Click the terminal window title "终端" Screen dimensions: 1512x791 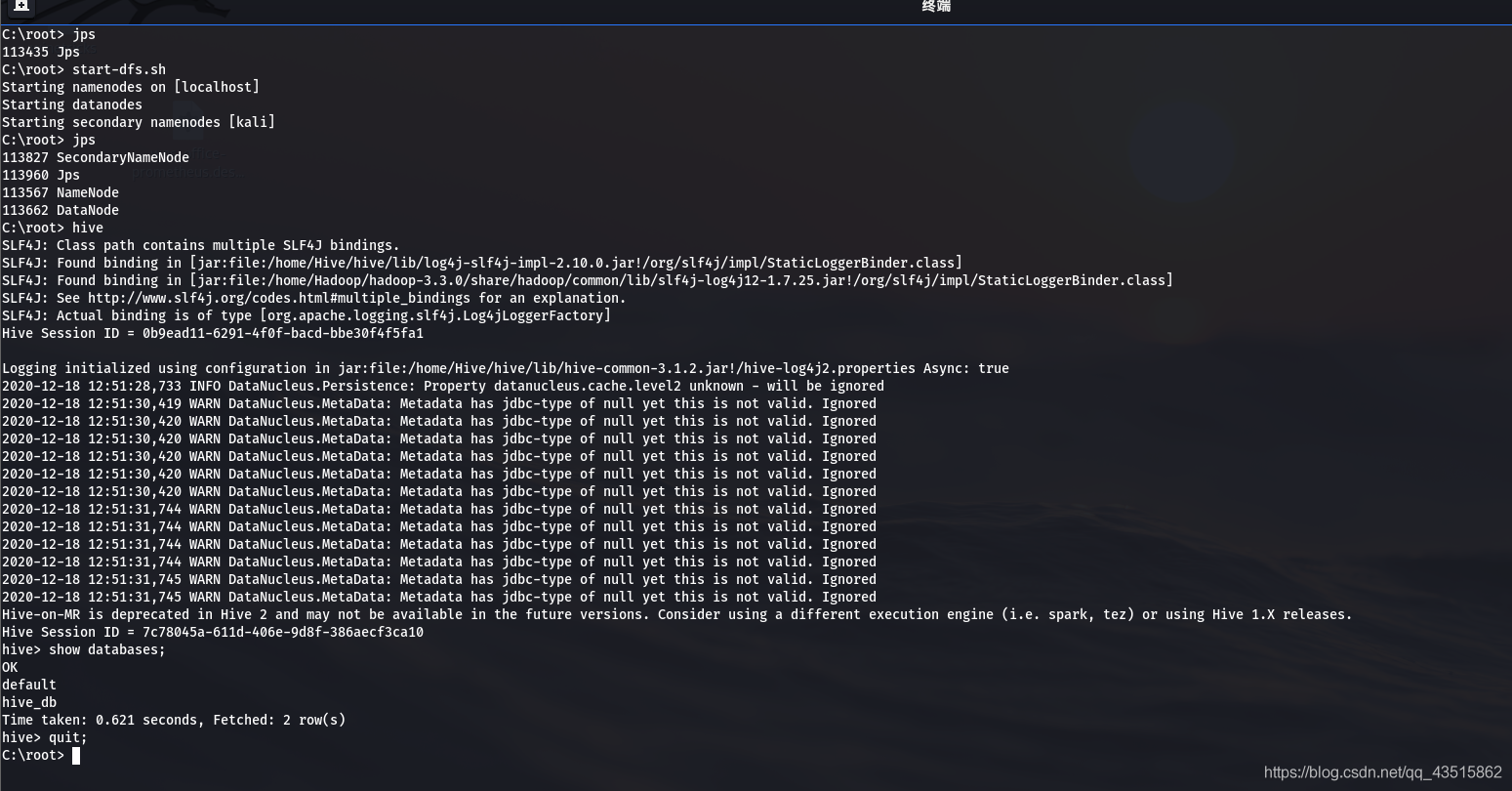[936, 6]
